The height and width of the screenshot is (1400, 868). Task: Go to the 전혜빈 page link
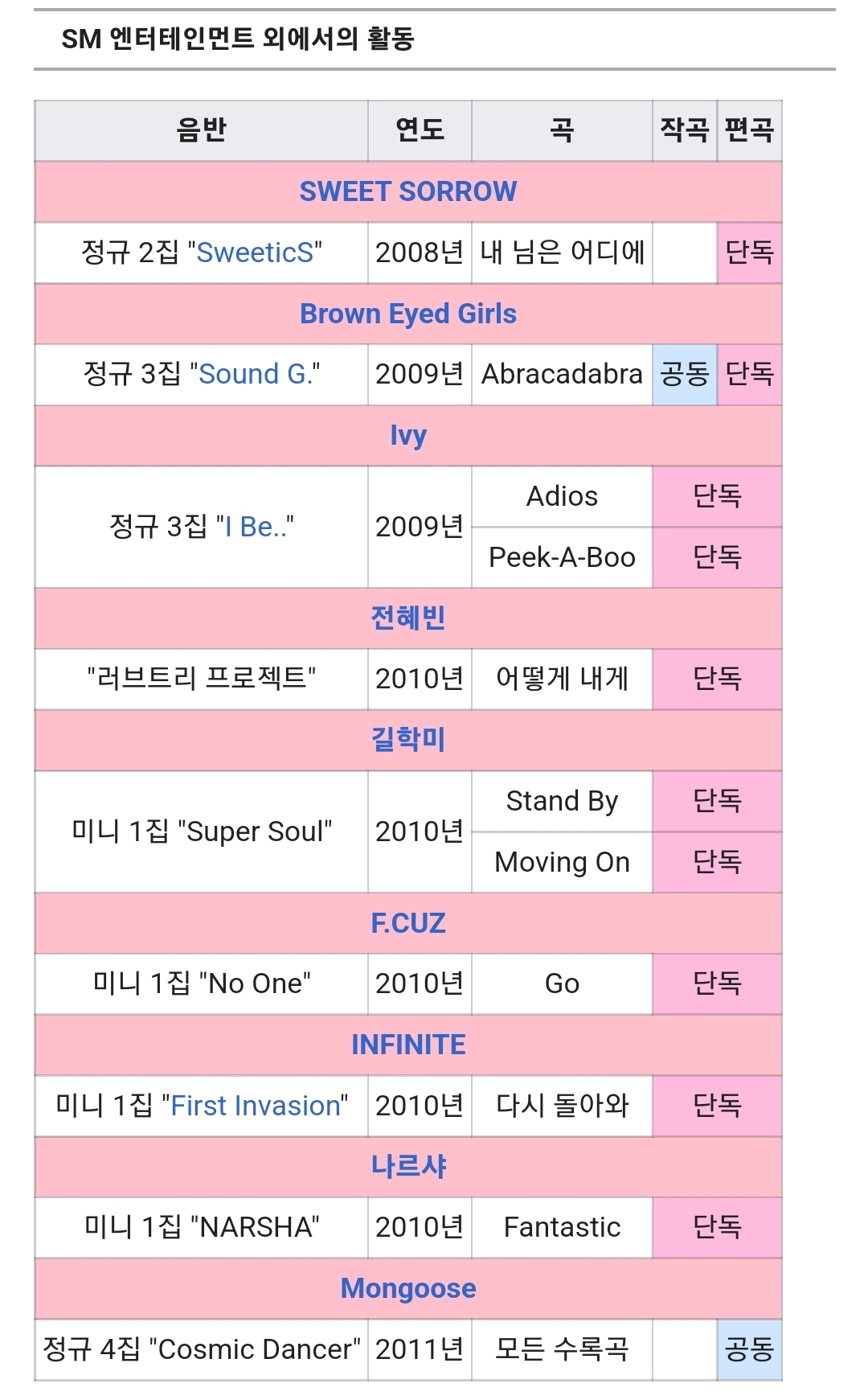[x=407, y=618]
